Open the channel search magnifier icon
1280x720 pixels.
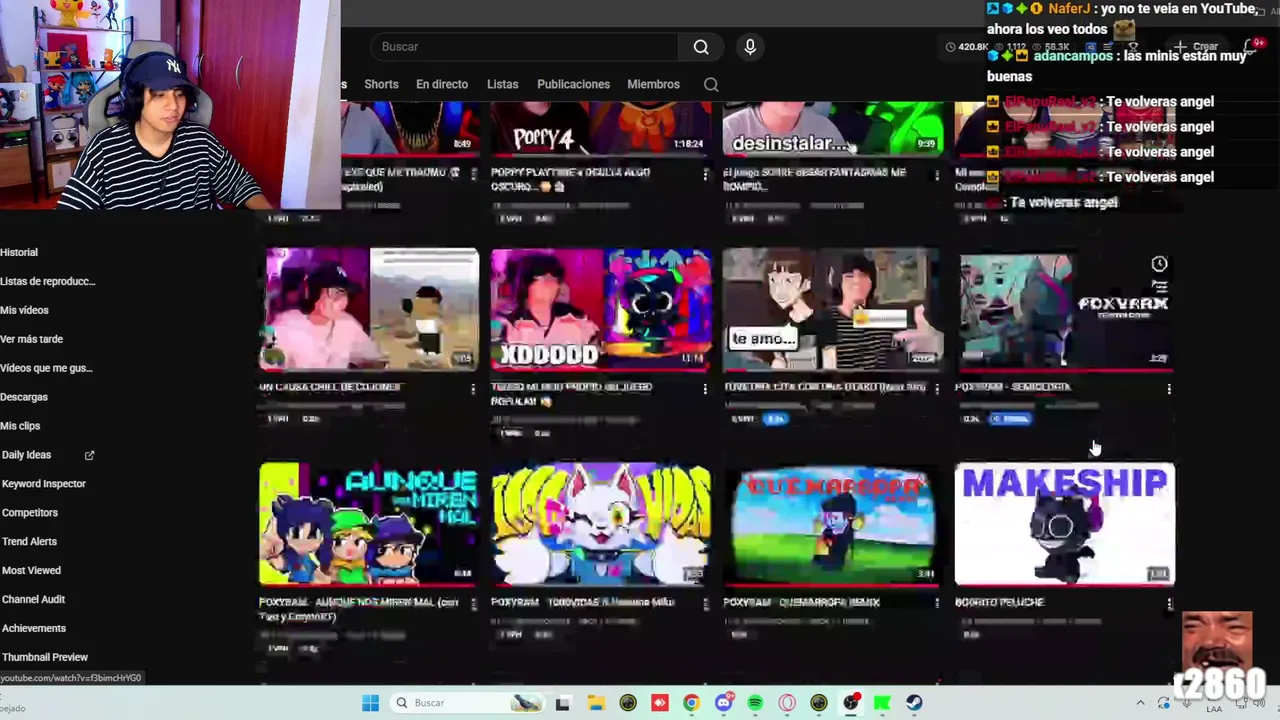coord(711,85)
